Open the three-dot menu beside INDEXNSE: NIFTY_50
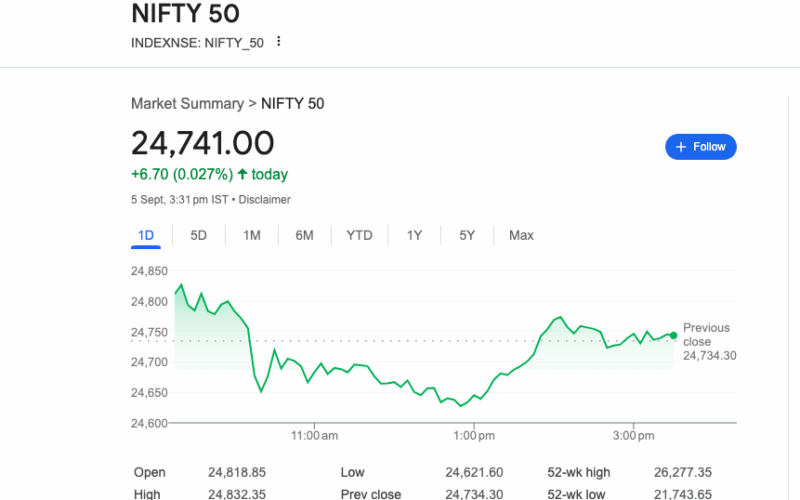This screenshot has width=800, height=500. click(279, 42)
